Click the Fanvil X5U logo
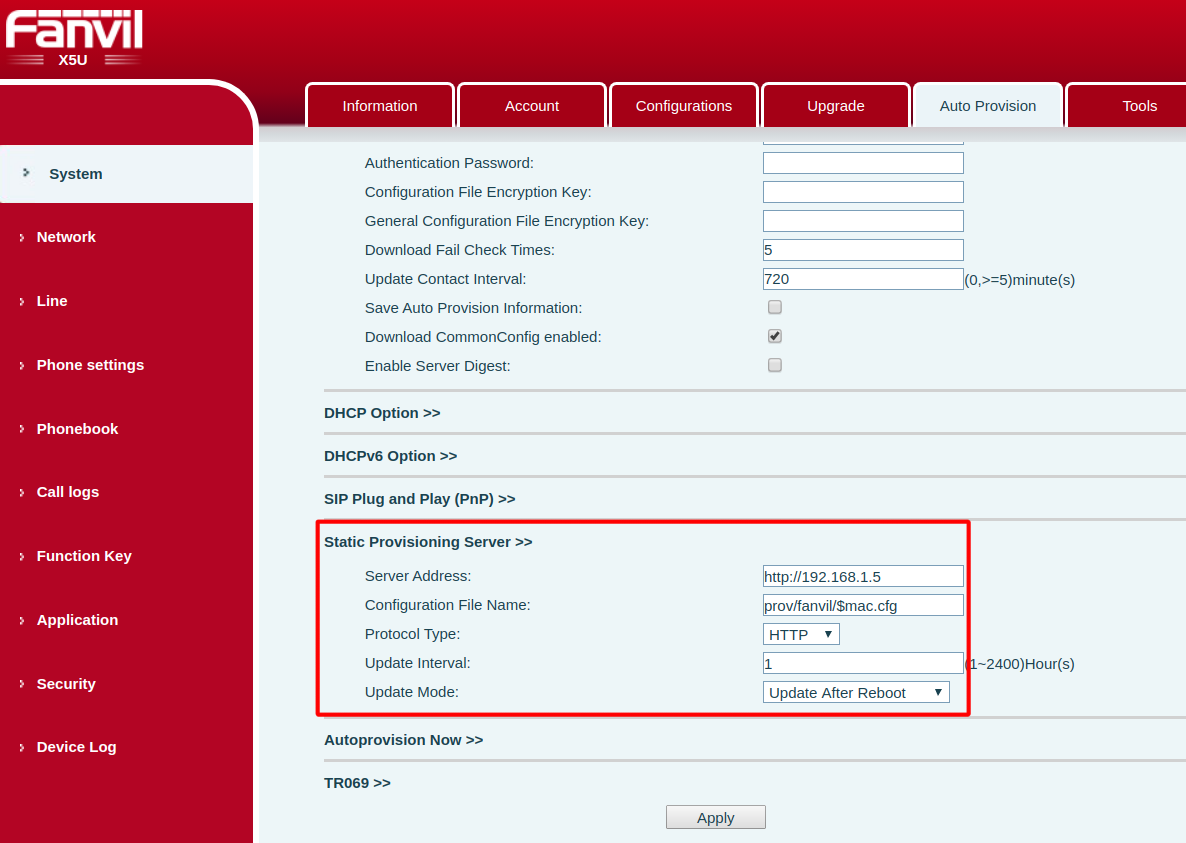The height and width of the screenshot is (843, 1186). [x=73, y=38]
